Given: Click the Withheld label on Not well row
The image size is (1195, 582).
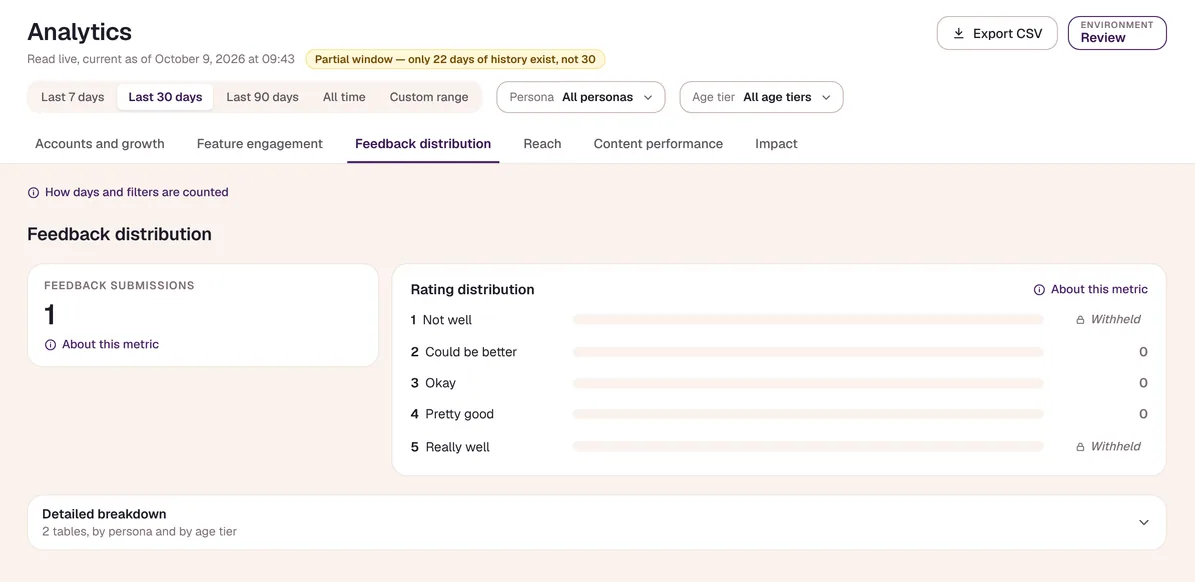Looking at the screenshot, I should pos(1116,320).
